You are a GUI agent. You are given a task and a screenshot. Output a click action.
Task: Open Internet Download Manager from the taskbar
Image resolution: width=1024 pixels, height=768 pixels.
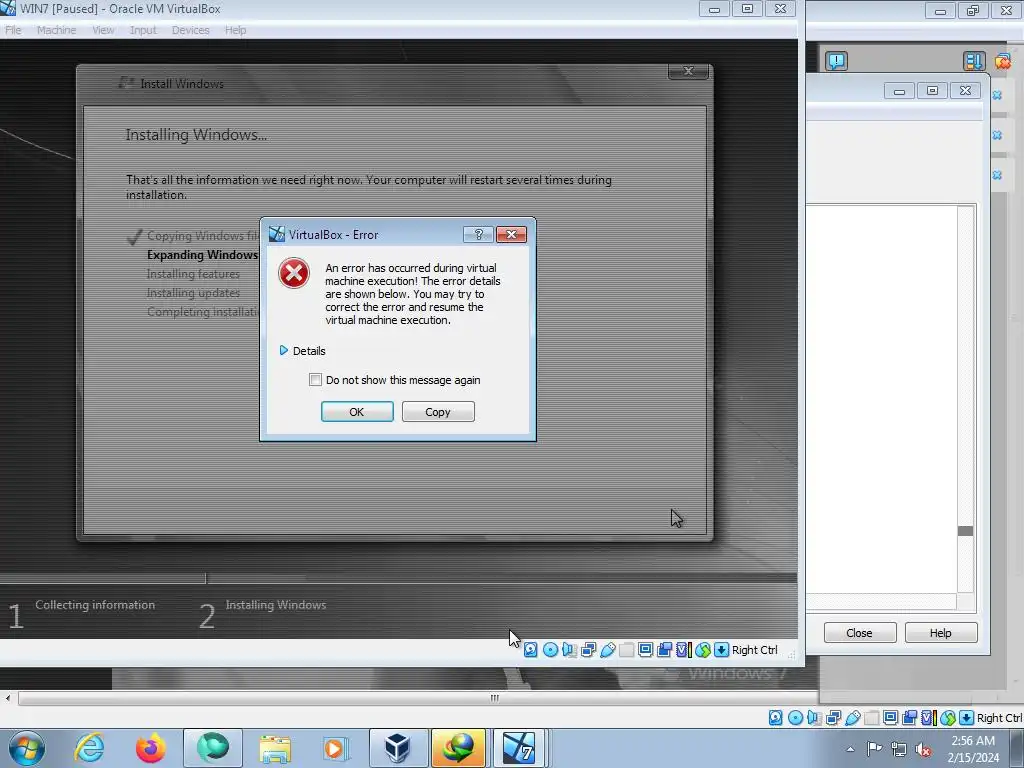[458, 748]
